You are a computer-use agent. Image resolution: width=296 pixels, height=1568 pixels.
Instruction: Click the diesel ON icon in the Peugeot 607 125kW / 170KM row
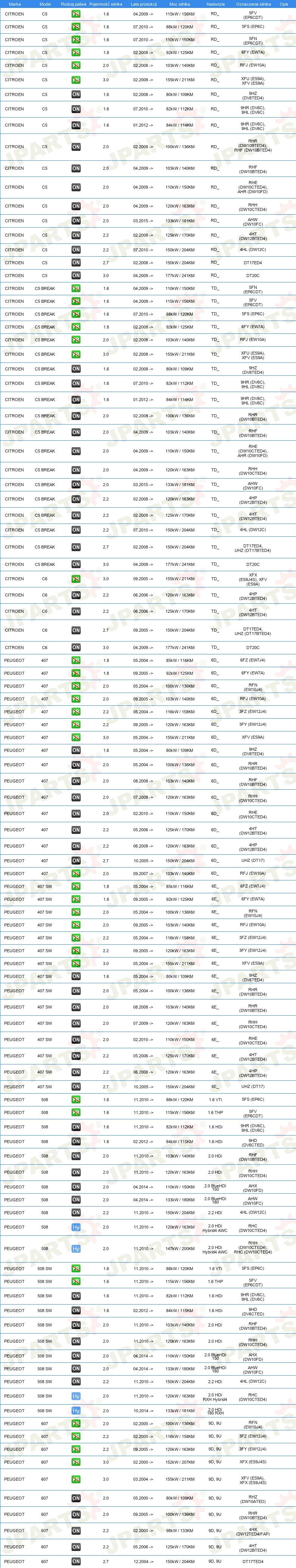76,1547
